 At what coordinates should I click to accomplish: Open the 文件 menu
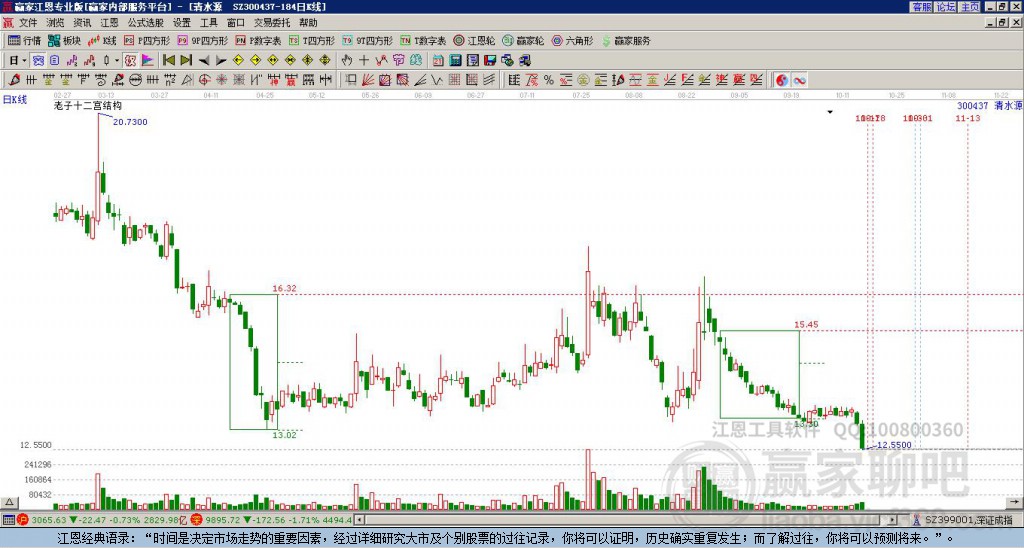pyautogui.click(x=28, y=23)
